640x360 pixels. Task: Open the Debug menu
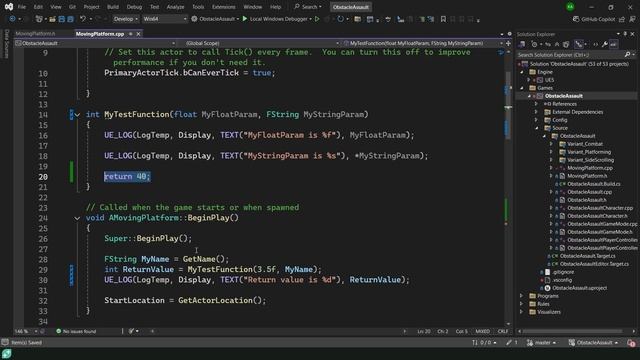coord(134,7)
